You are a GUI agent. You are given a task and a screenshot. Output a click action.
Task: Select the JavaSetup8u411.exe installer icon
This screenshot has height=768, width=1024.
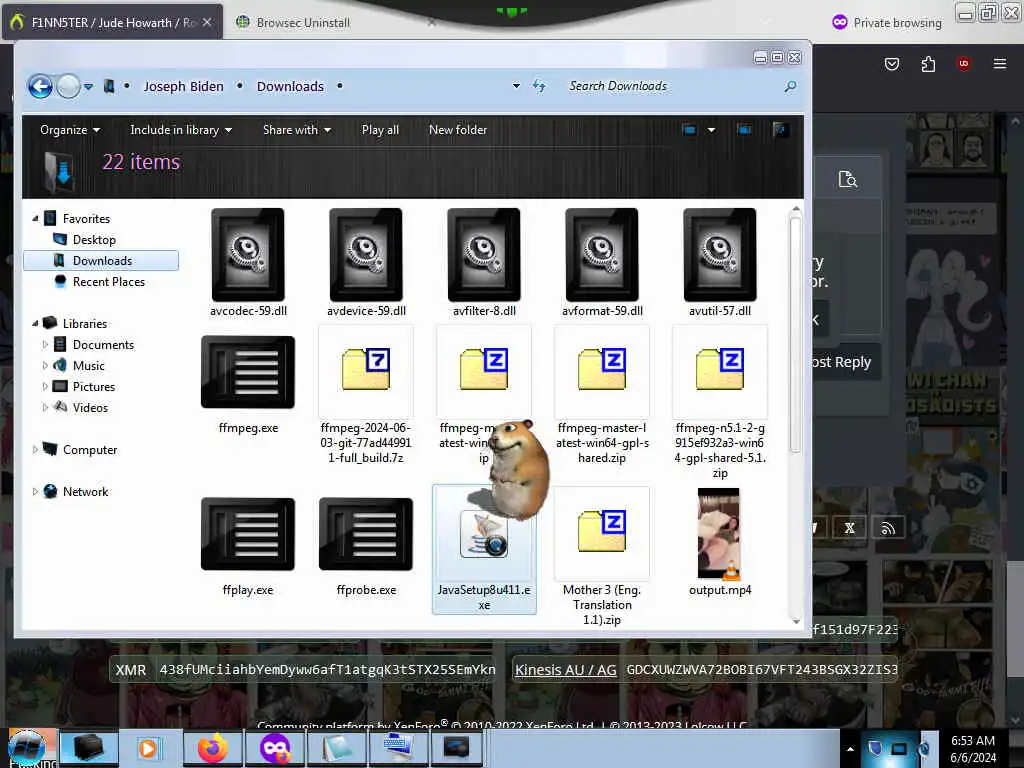[484, 535]
